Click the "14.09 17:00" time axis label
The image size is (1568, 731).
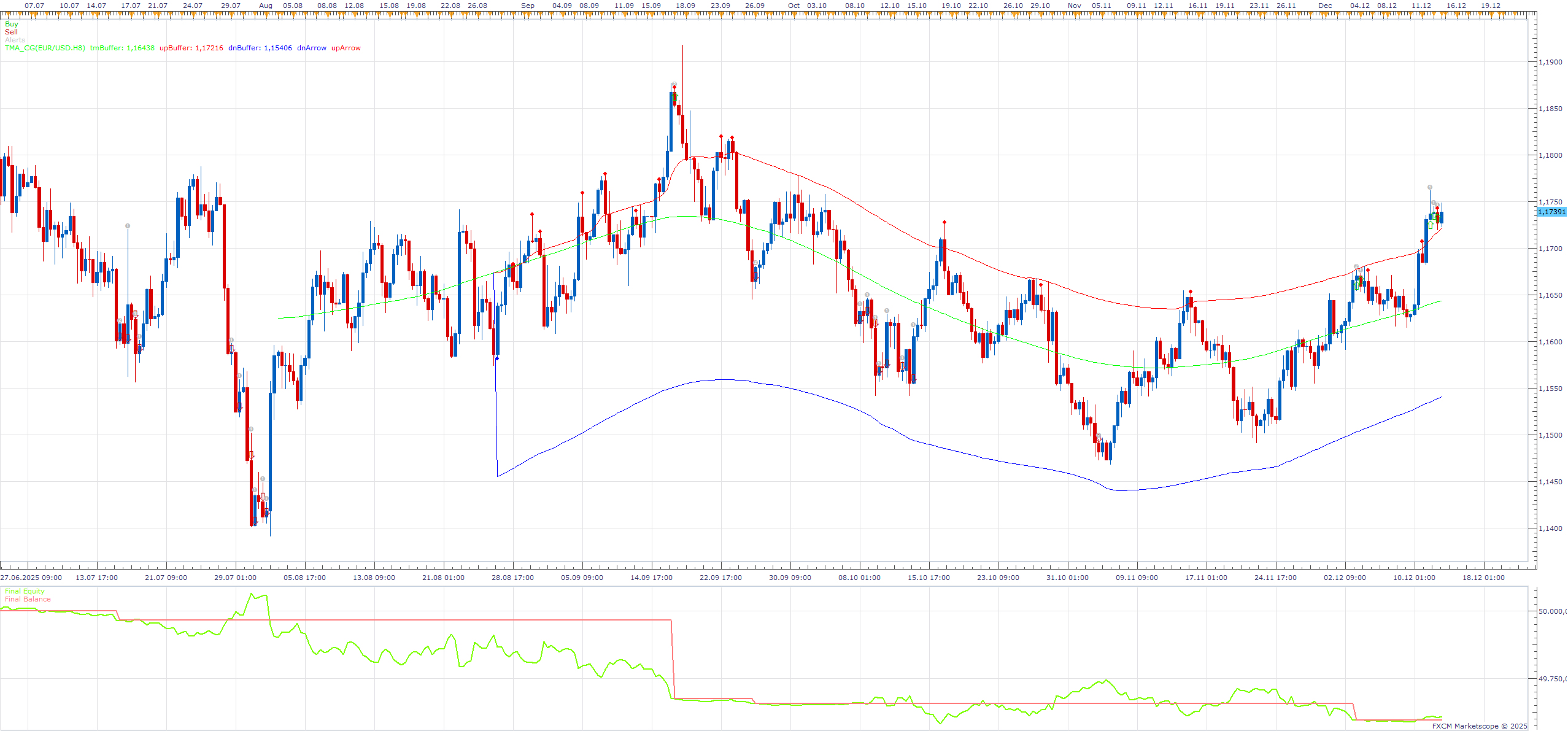click(x=651, y=578)
